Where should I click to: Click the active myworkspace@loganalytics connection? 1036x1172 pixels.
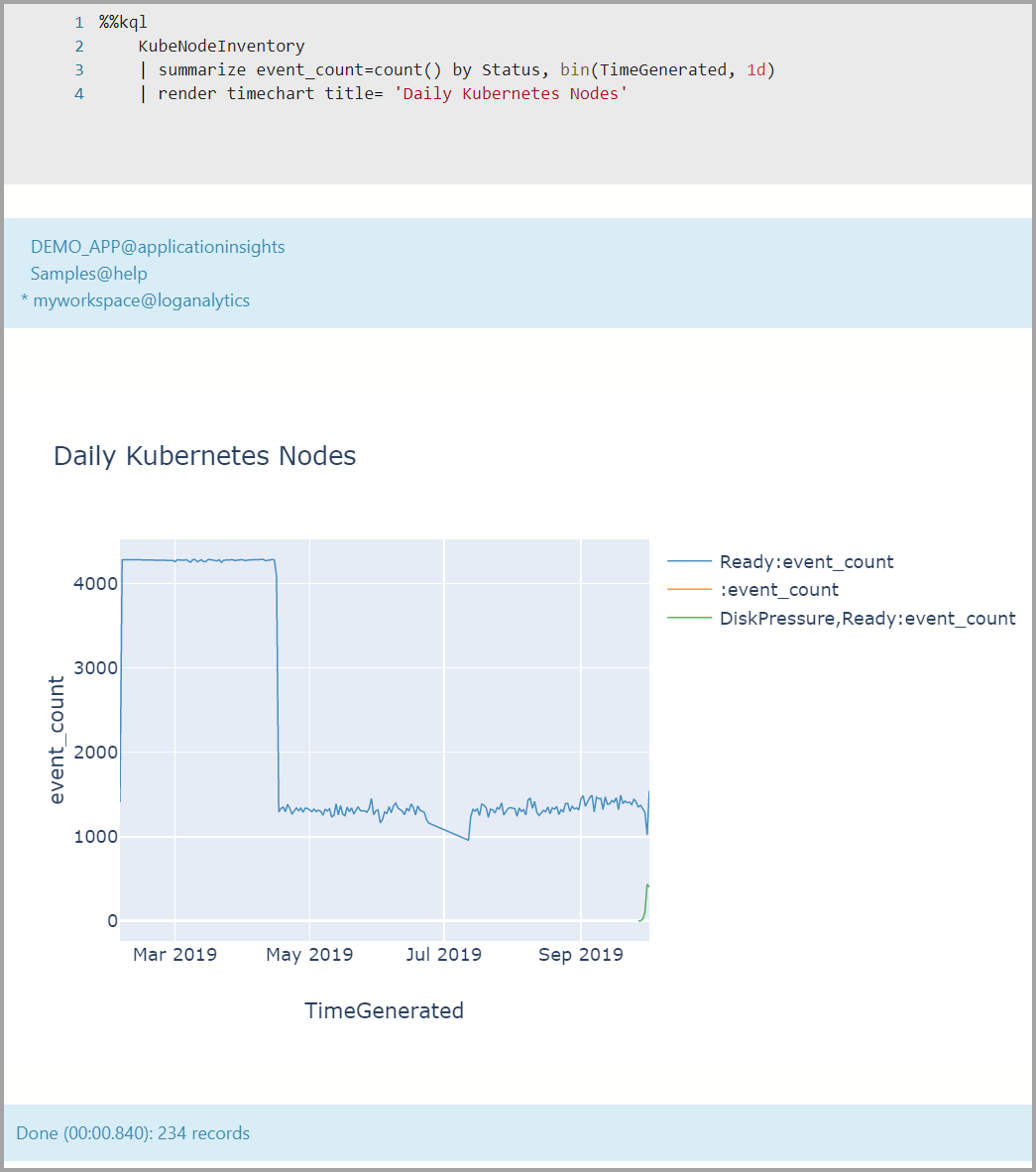click(142, 299)
